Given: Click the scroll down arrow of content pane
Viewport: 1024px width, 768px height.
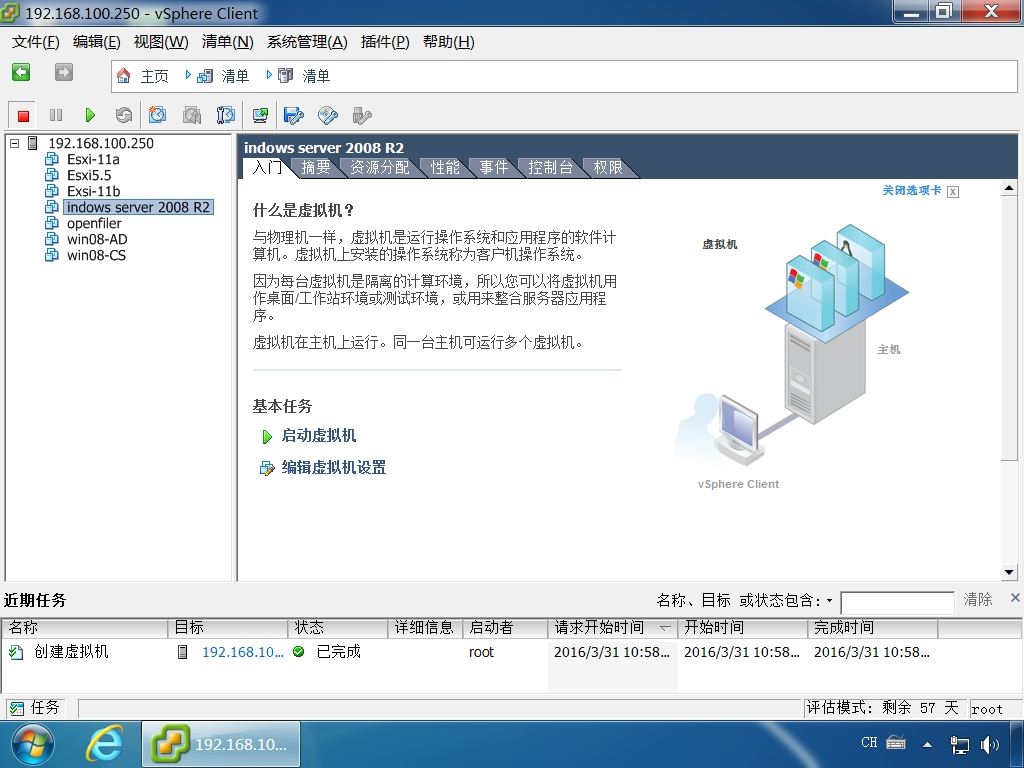Looking at the screenshot, I should click(1009, 572).
